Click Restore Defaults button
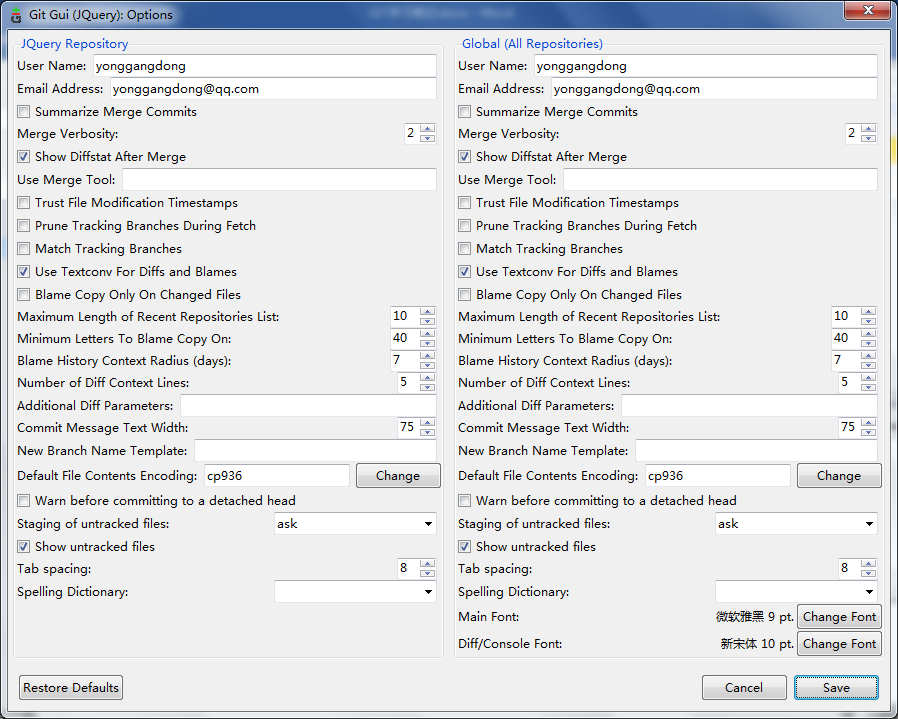 [x=71, y=687]
